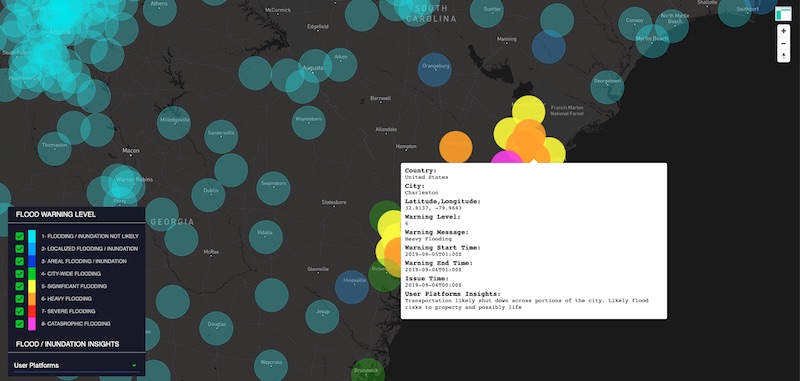Click the Flood / Inundation Insights heading
800x381 pixels.
coord(67,344)
